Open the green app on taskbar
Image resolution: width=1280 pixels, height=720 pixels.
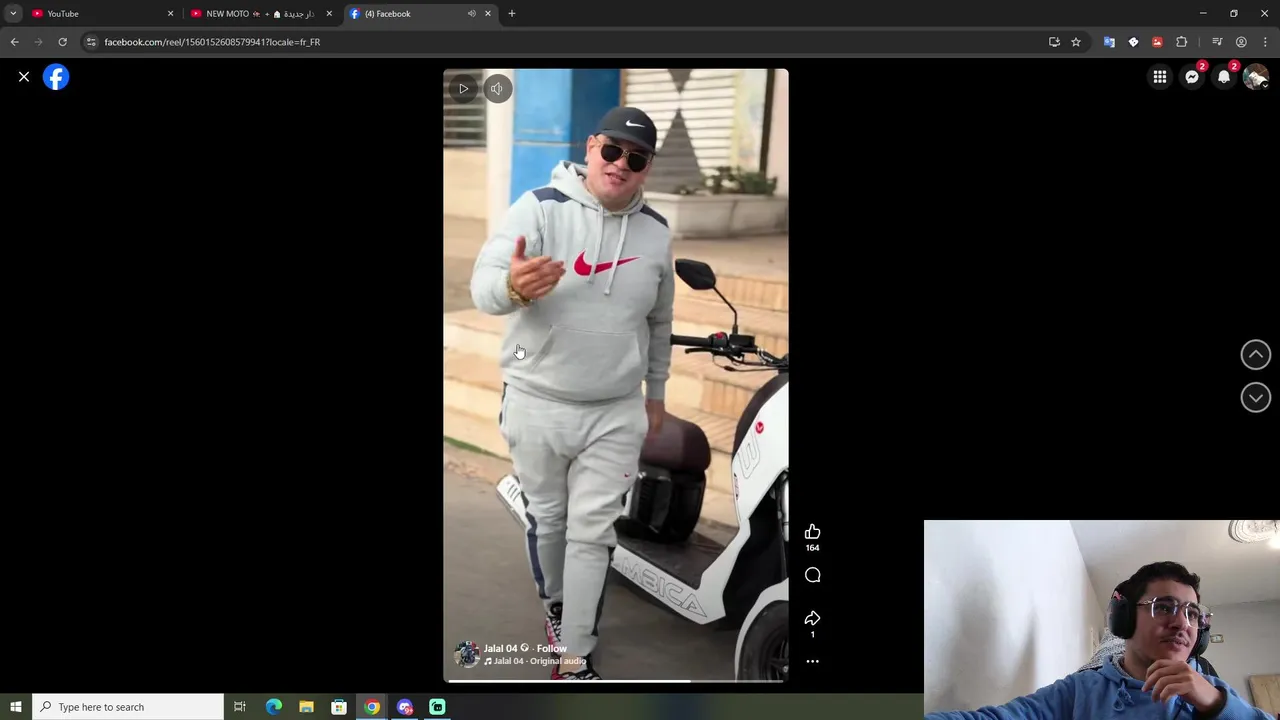tap(437, 707)
